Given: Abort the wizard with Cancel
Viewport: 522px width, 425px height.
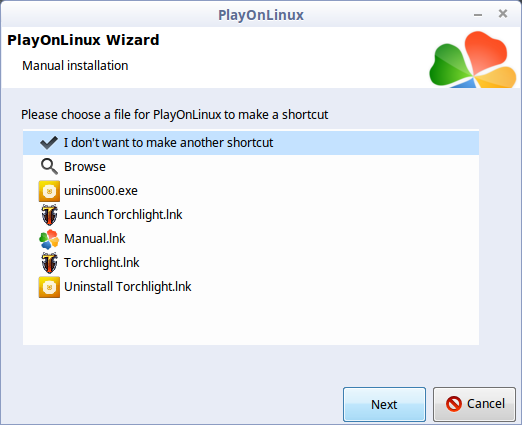Looking at the screenshot, I should point(474,404).
